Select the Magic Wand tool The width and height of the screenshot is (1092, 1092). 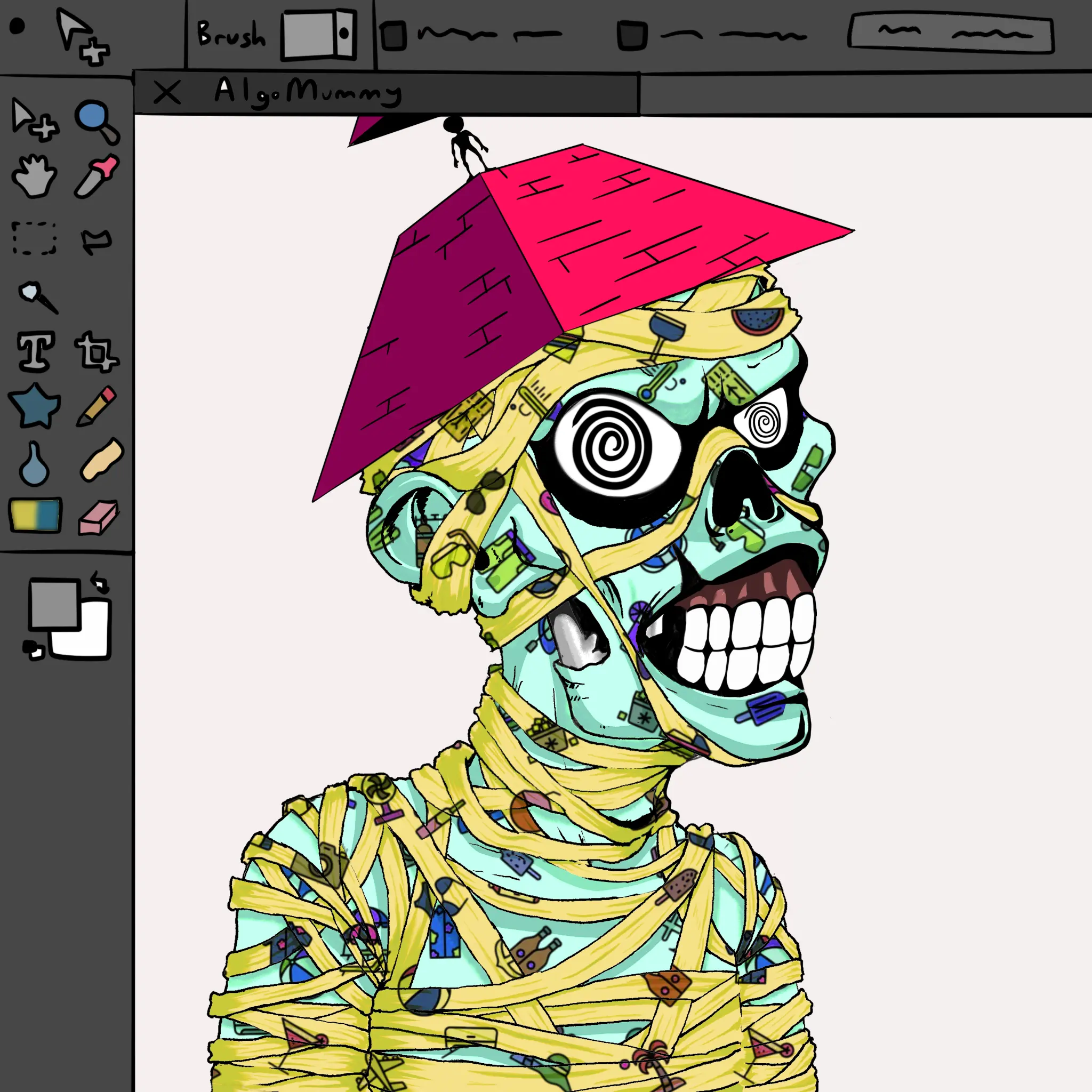click(x=37, y=297)
